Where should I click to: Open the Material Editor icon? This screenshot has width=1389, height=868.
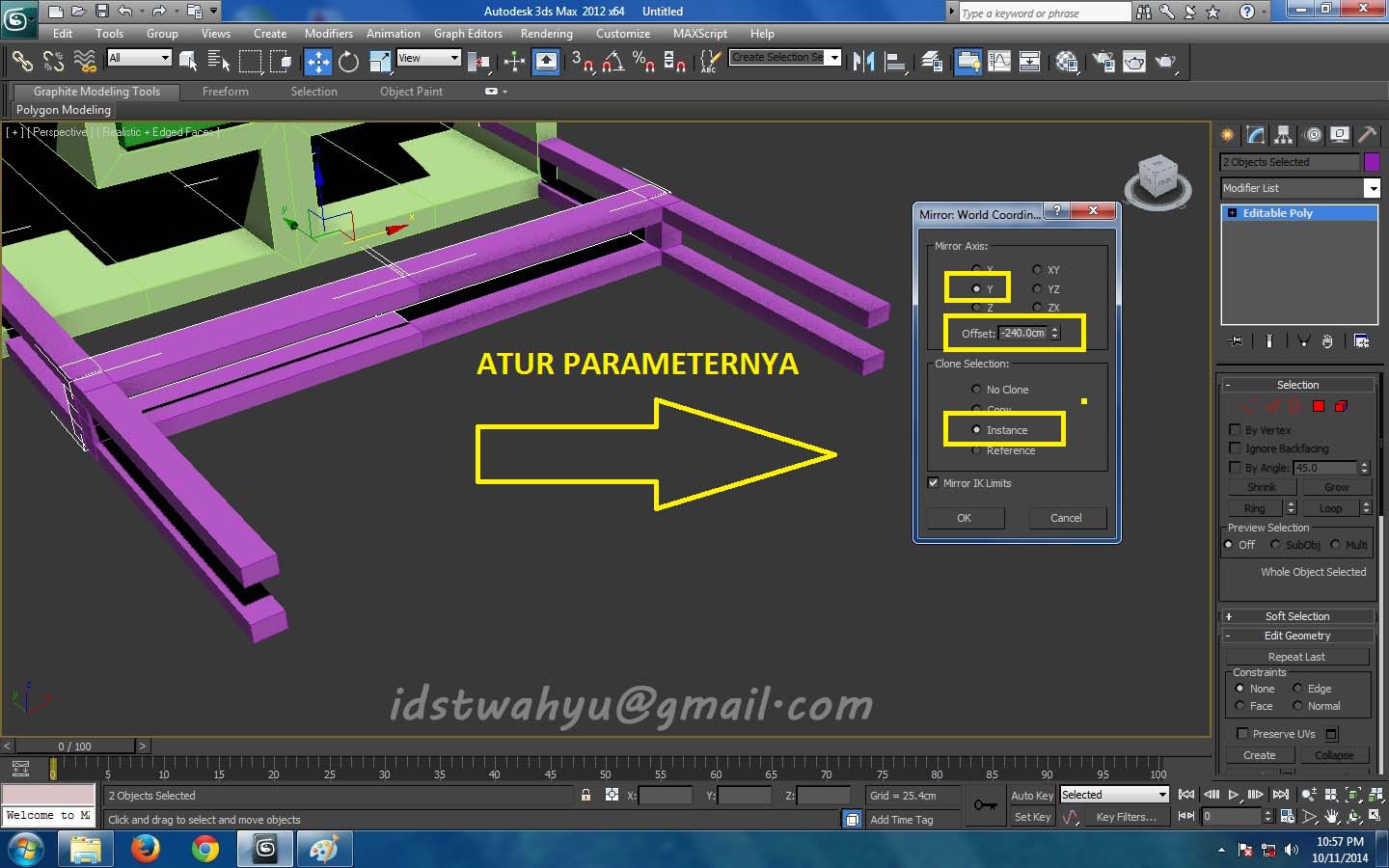click(1067, 62)
